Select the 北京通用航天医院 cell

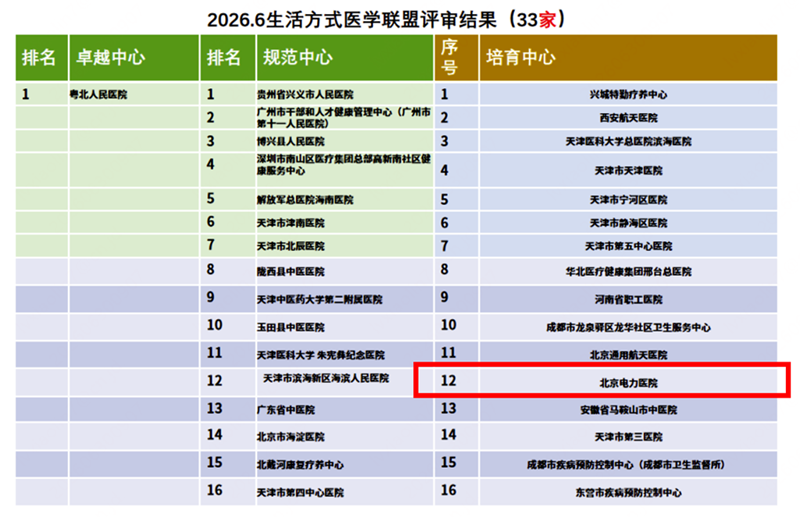pos(628,355)
